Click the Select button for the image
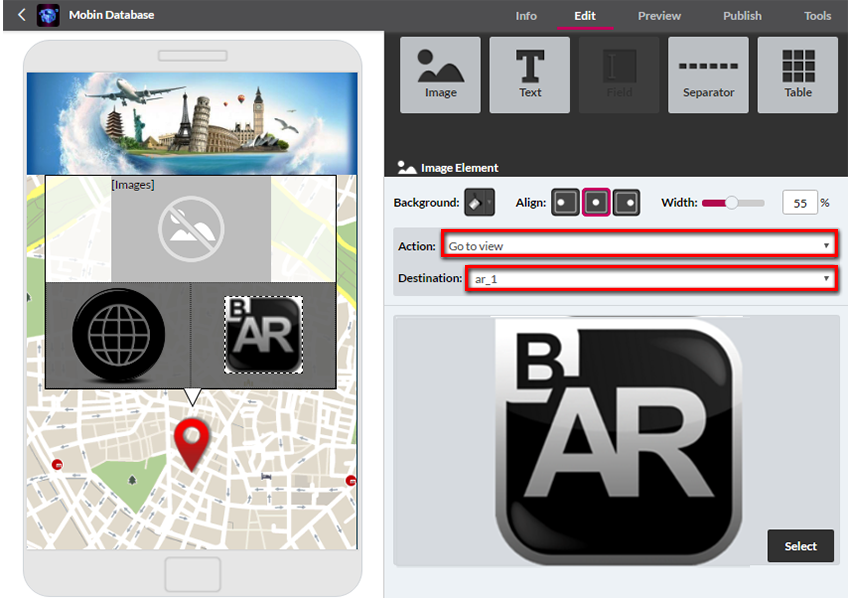Viewport: 851px width, 598px height. (801, 546)
